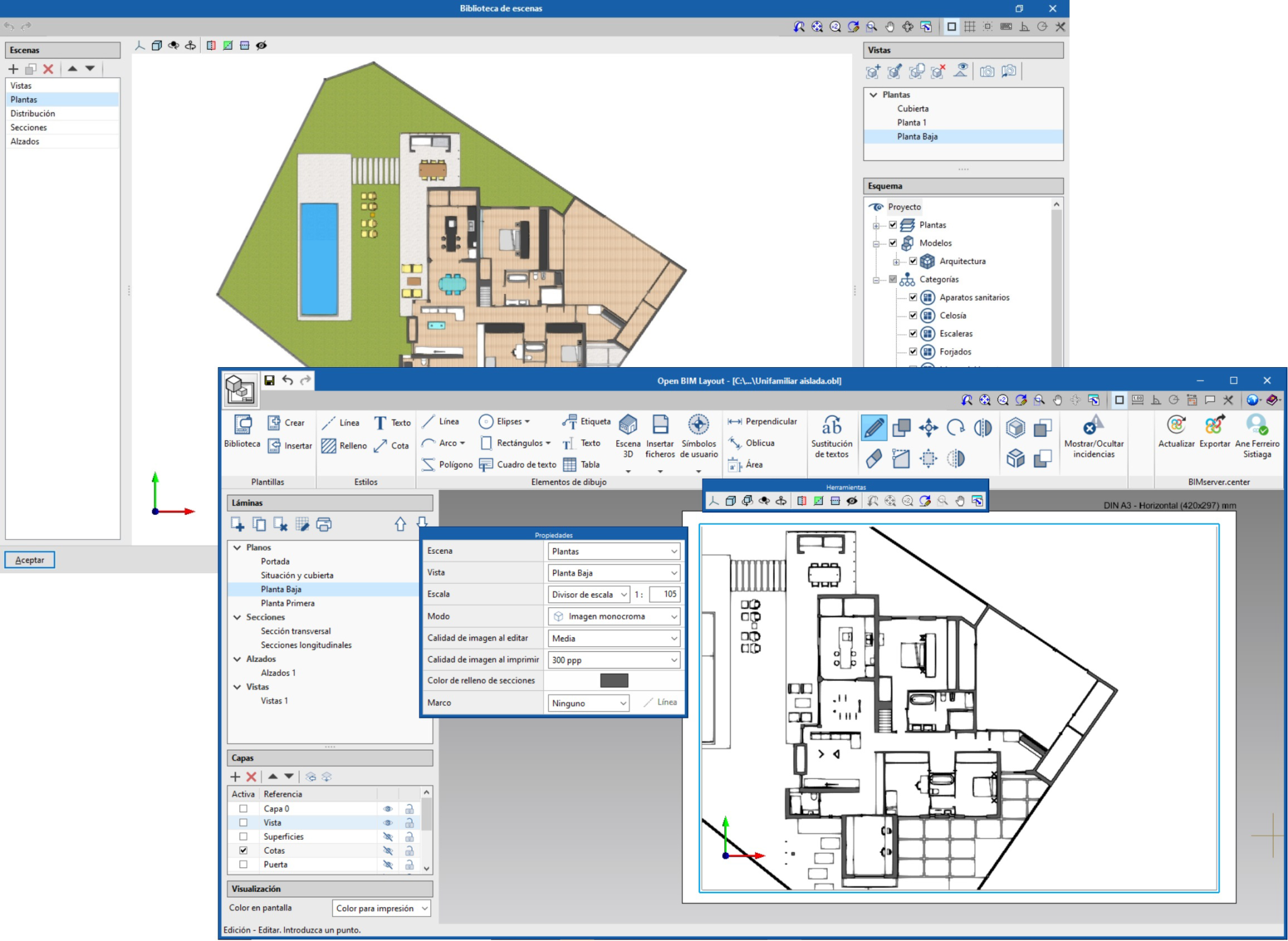Uncheck Escaleras category in the Esquema tree
Viewport: 1288px width, 941px height.
pos(914,333)
